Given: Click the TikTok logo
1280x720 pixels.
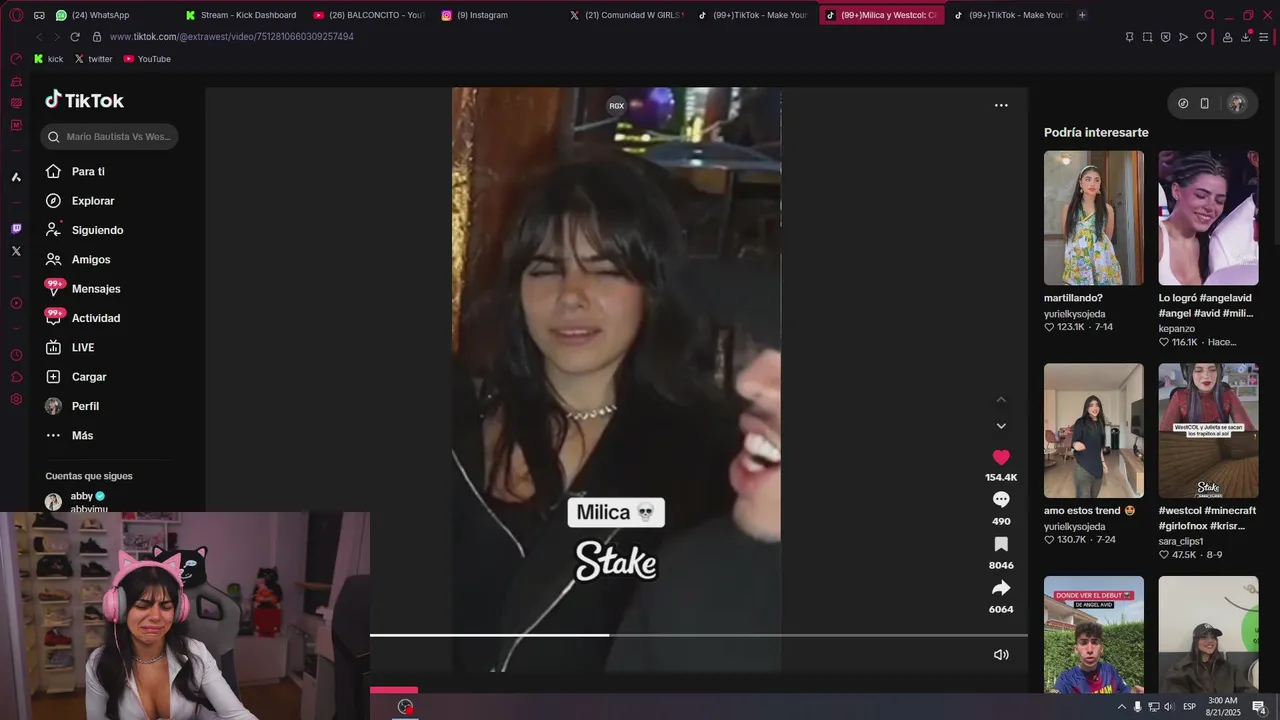Looking at the screenshot, I should pos(84,100).
